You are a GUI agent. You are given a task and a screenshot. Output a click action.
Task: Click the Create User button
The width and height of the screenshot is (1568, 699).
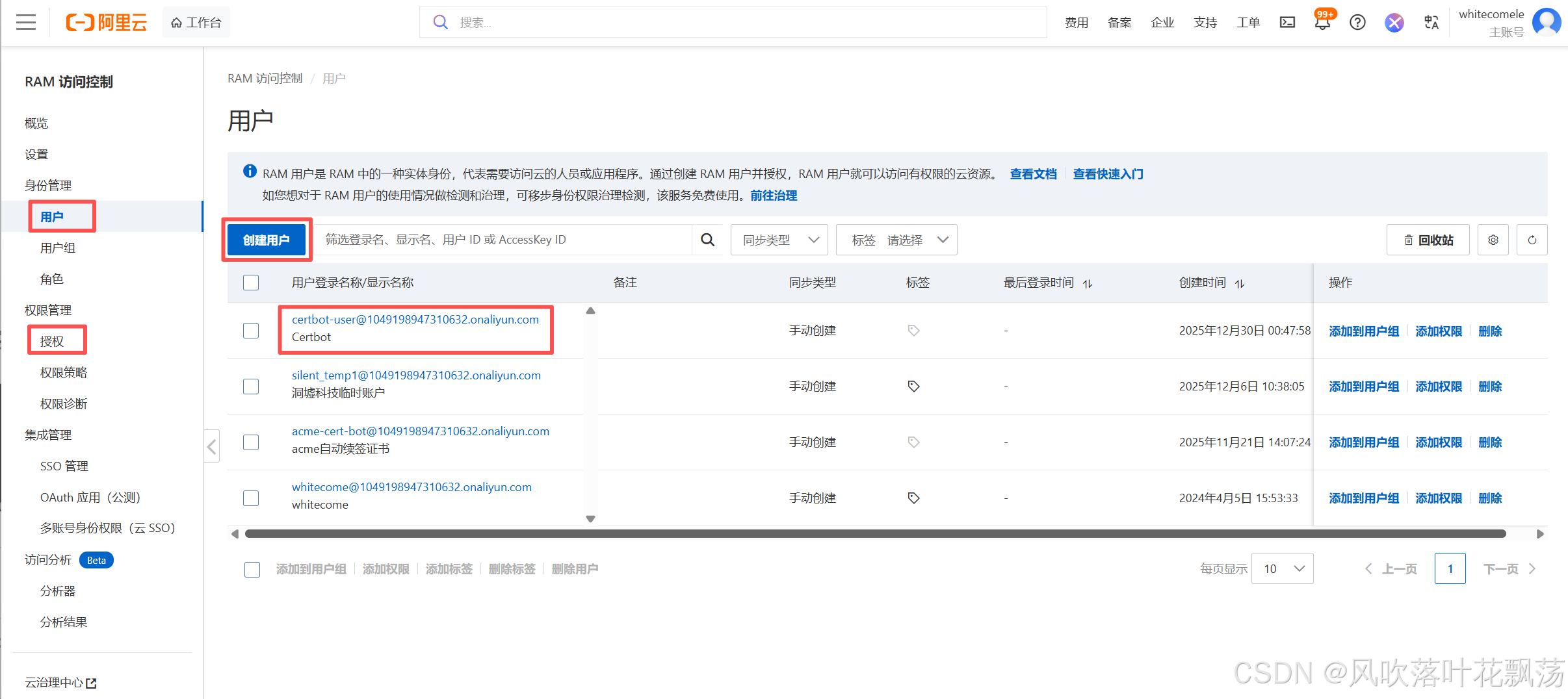pyautogui.click(x=267, y=240)
